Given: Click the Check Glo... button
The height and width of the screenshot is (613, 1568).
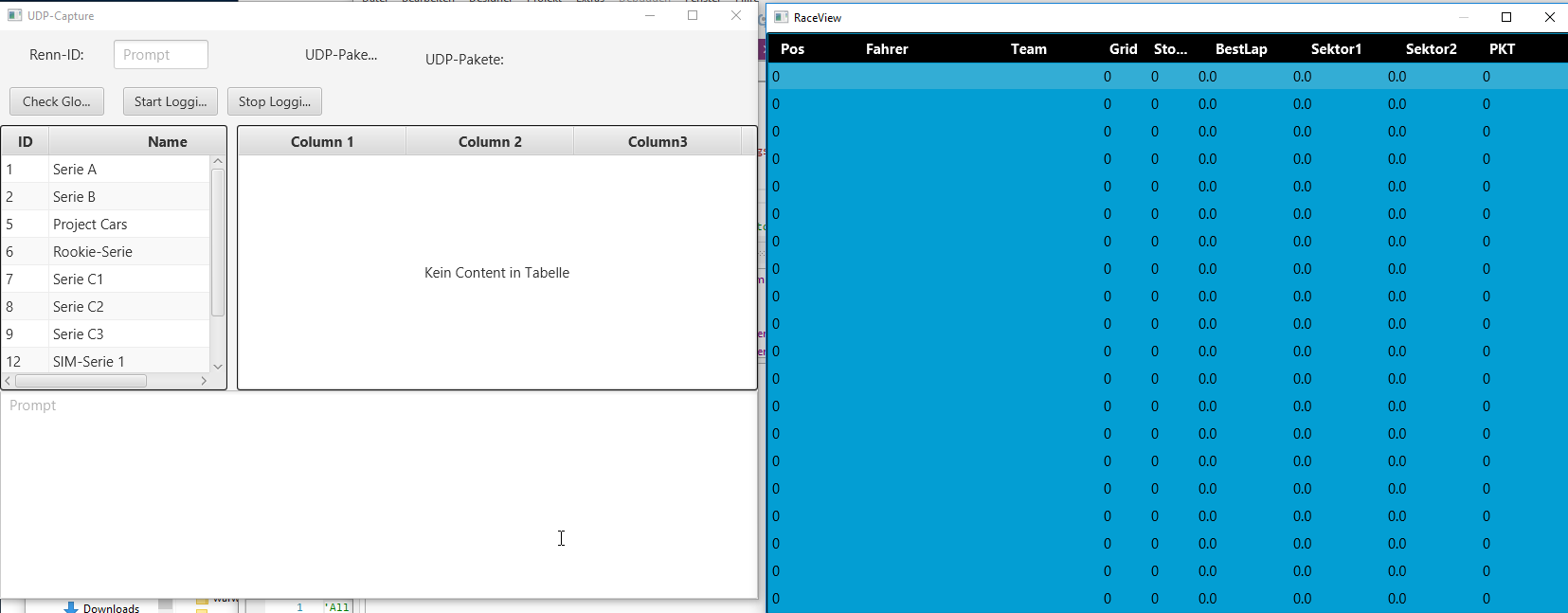Looking at the screenshot, I should click(x=57, y=101).
